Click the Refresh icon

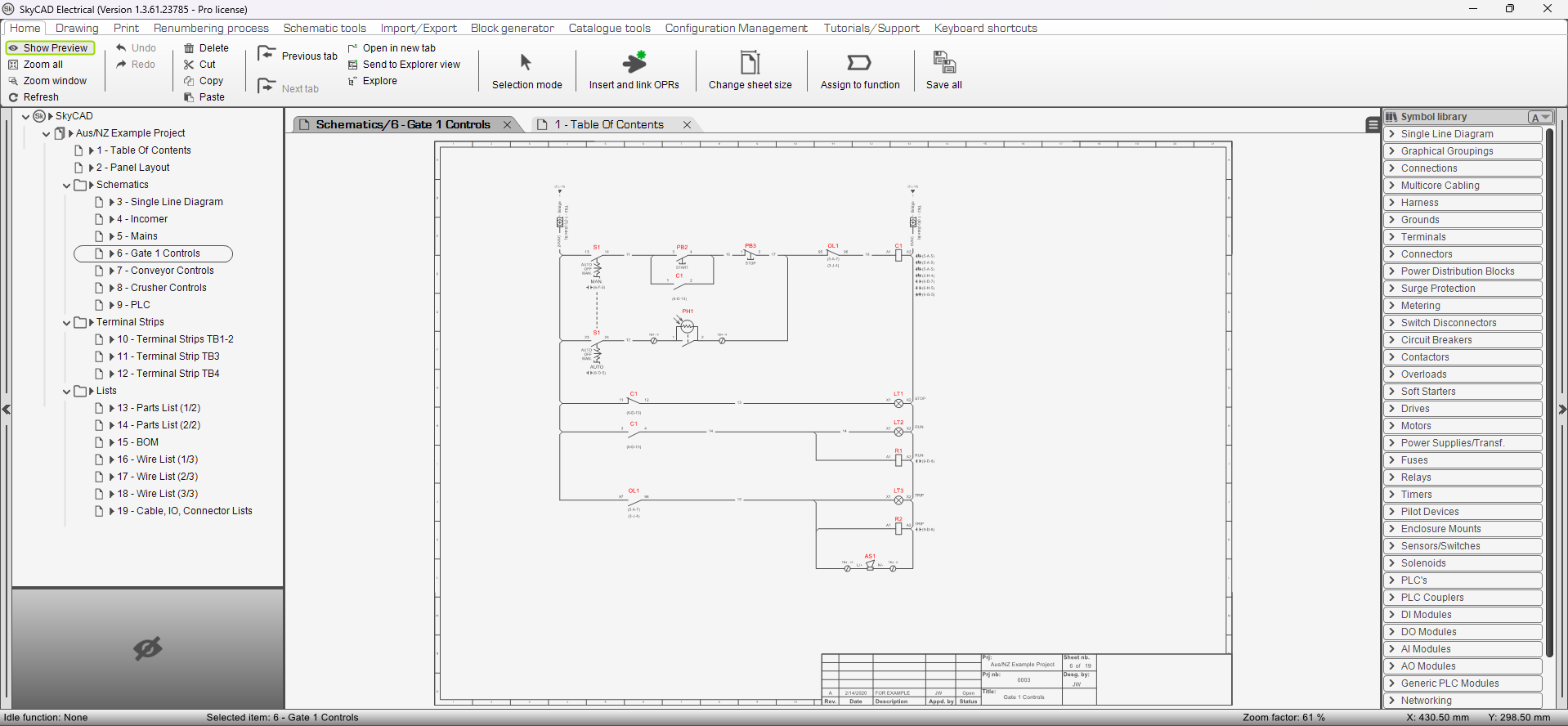tap(13, 97)
